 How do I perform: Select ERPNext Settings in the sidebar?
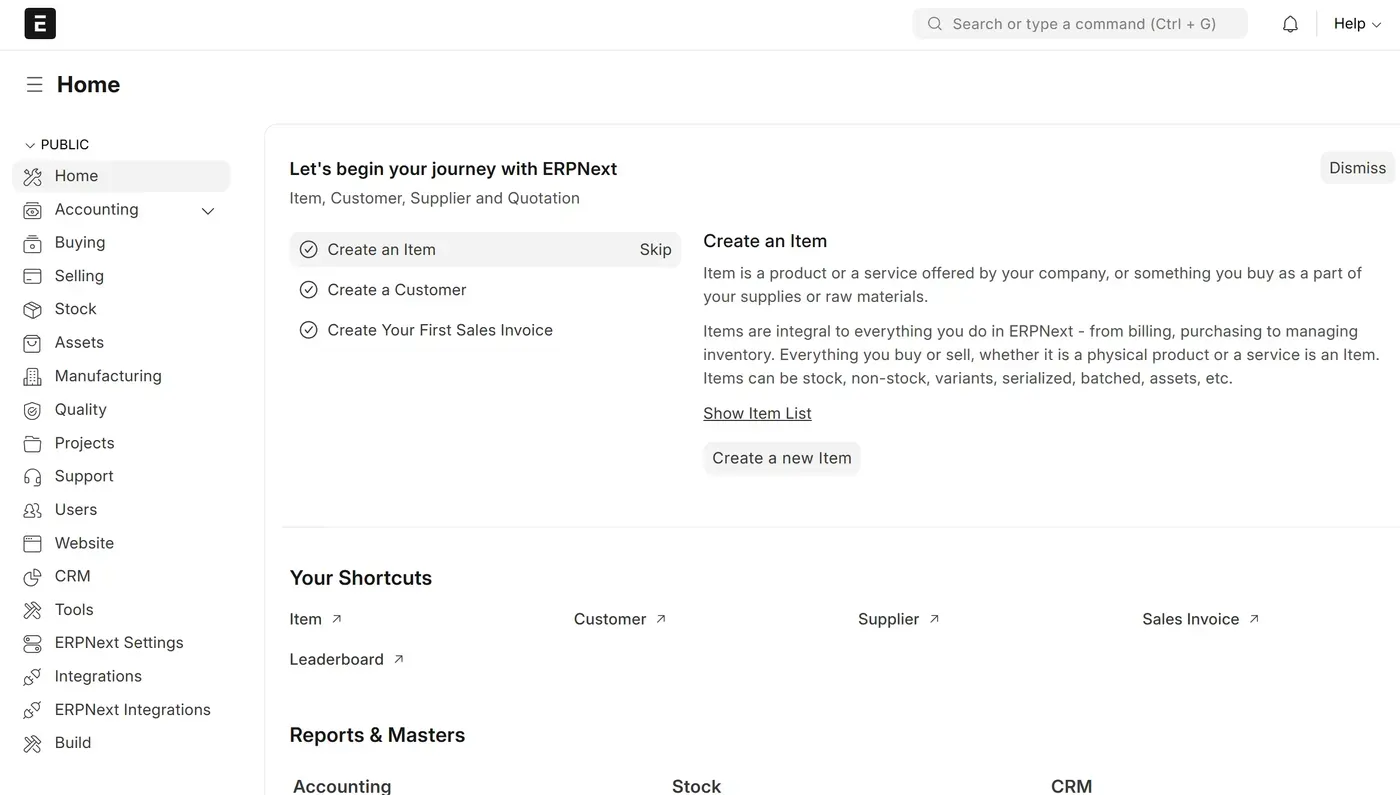[x=119, y=643]
